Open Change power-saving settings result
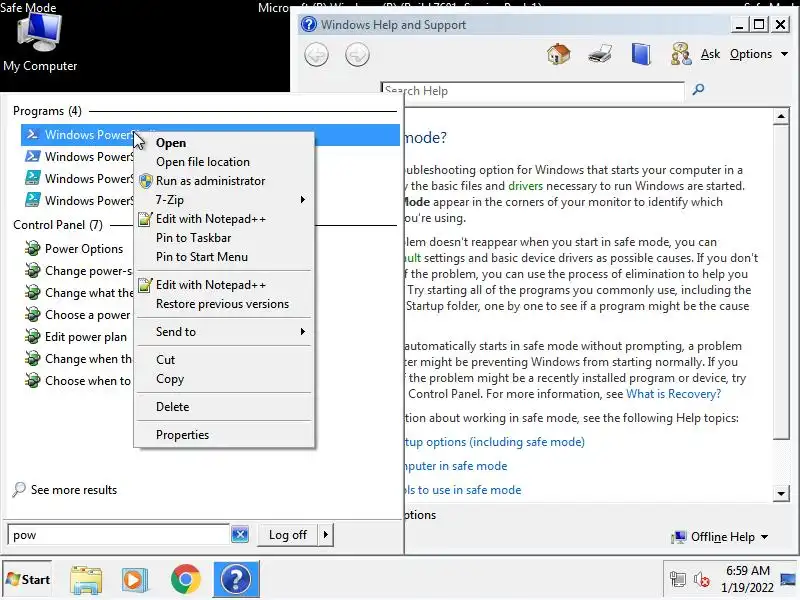The height and width of the screenshot is (600, 800). pos(79,271)
